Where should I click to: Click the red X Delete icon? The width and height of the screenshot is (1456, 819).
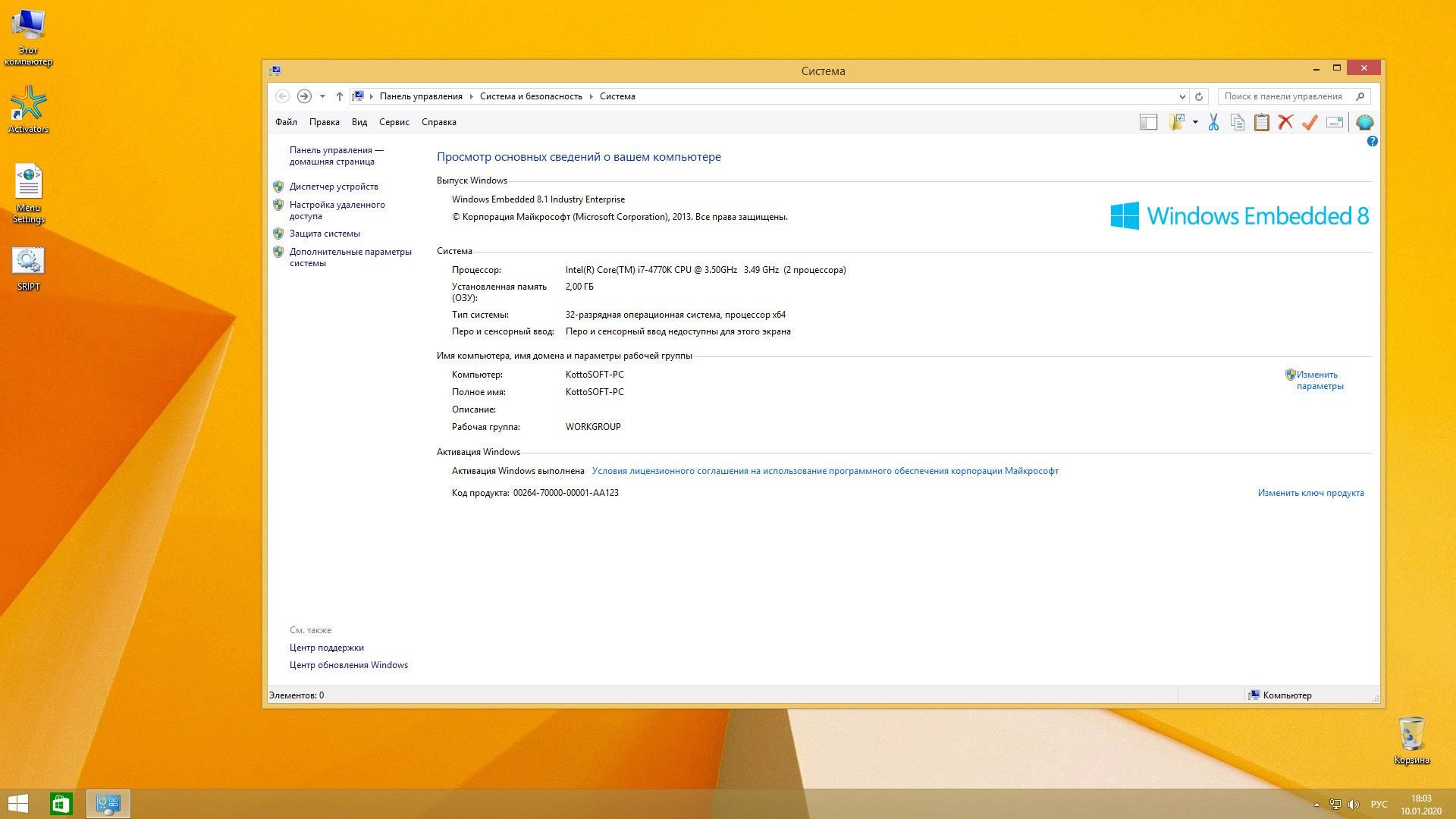pos(1285,122)
